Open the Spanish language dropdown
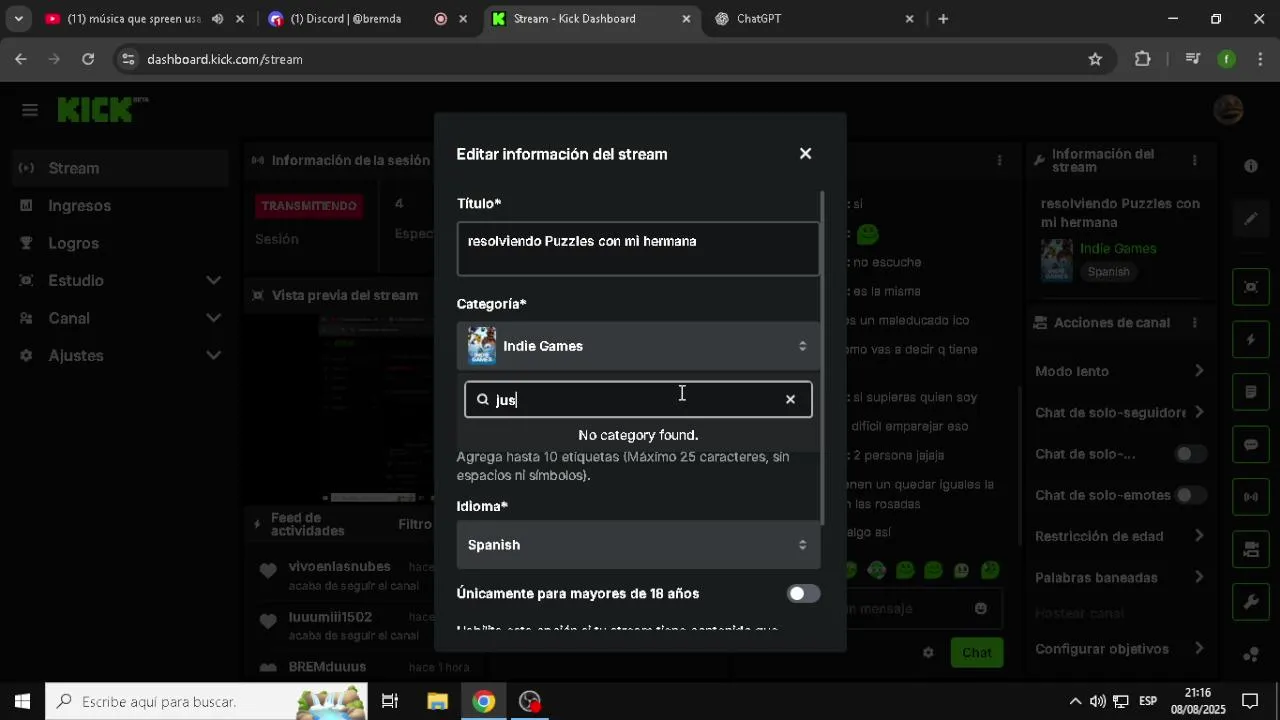 point(638,545)
